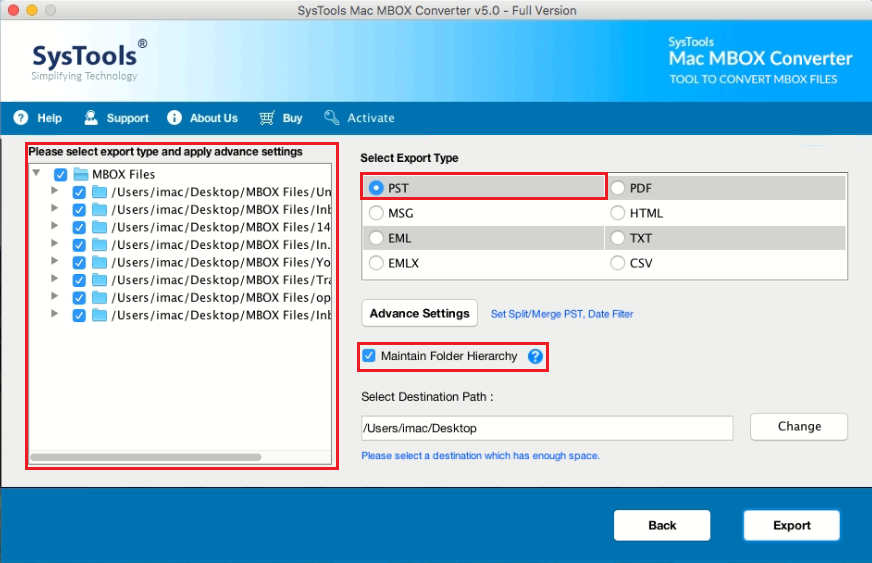Open Help via the question-mark toolbar icon

(x=21, y=118)
